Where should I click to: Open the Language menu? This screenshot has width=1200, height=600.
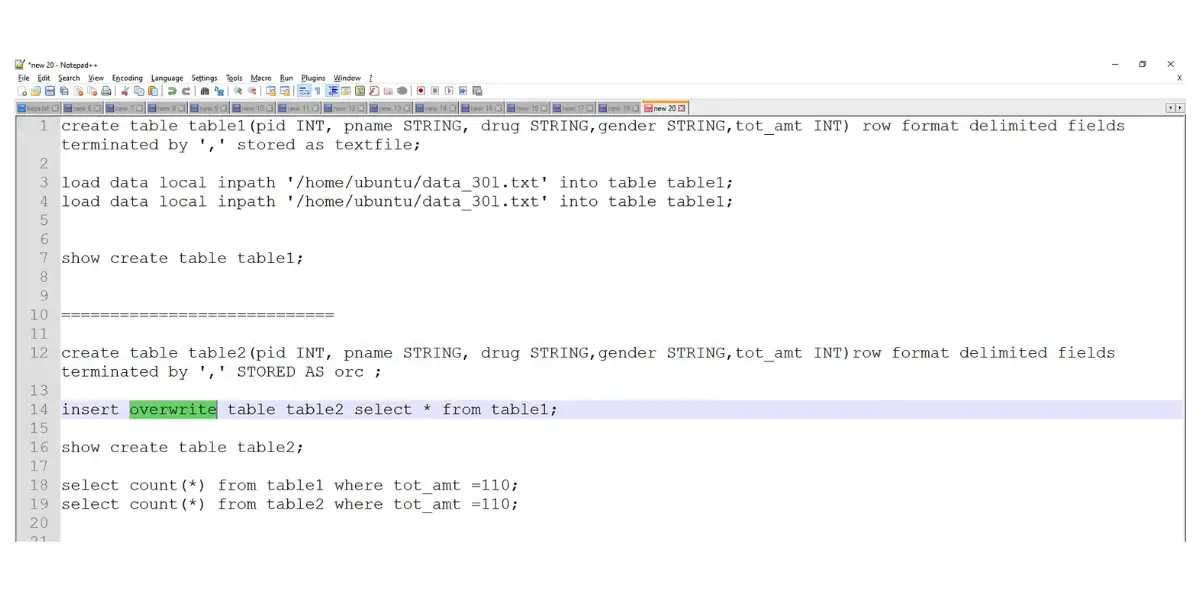coord(167,78)
